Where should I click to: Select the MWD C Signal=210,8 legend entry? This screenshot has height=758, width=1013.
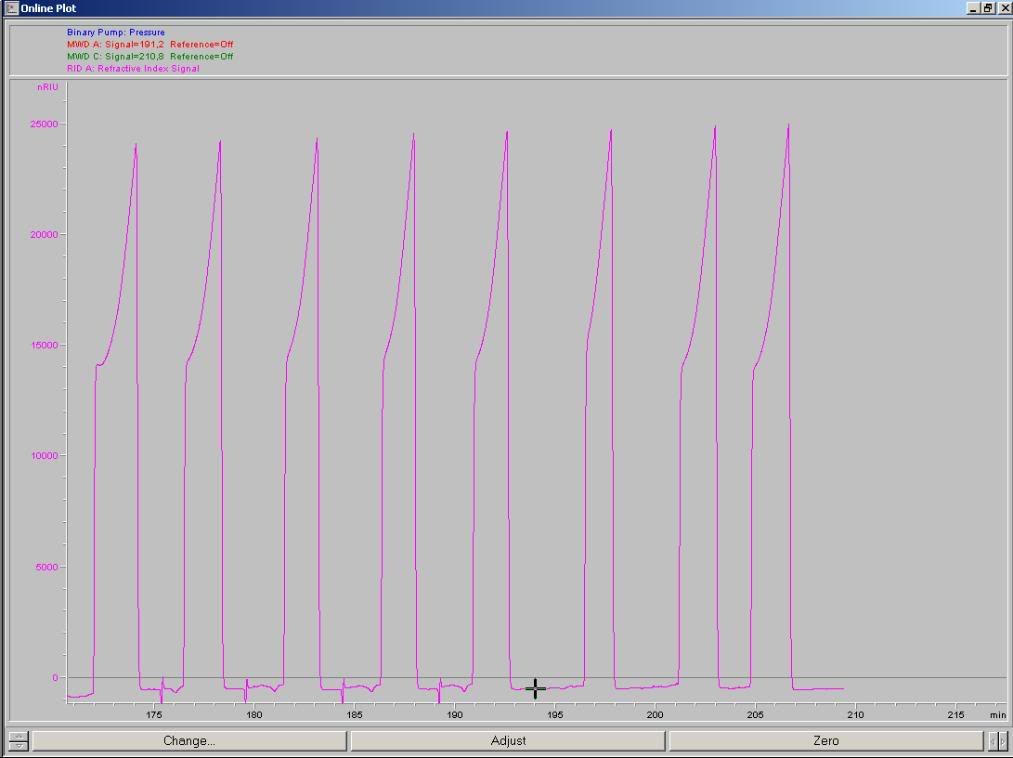(150, 57)
